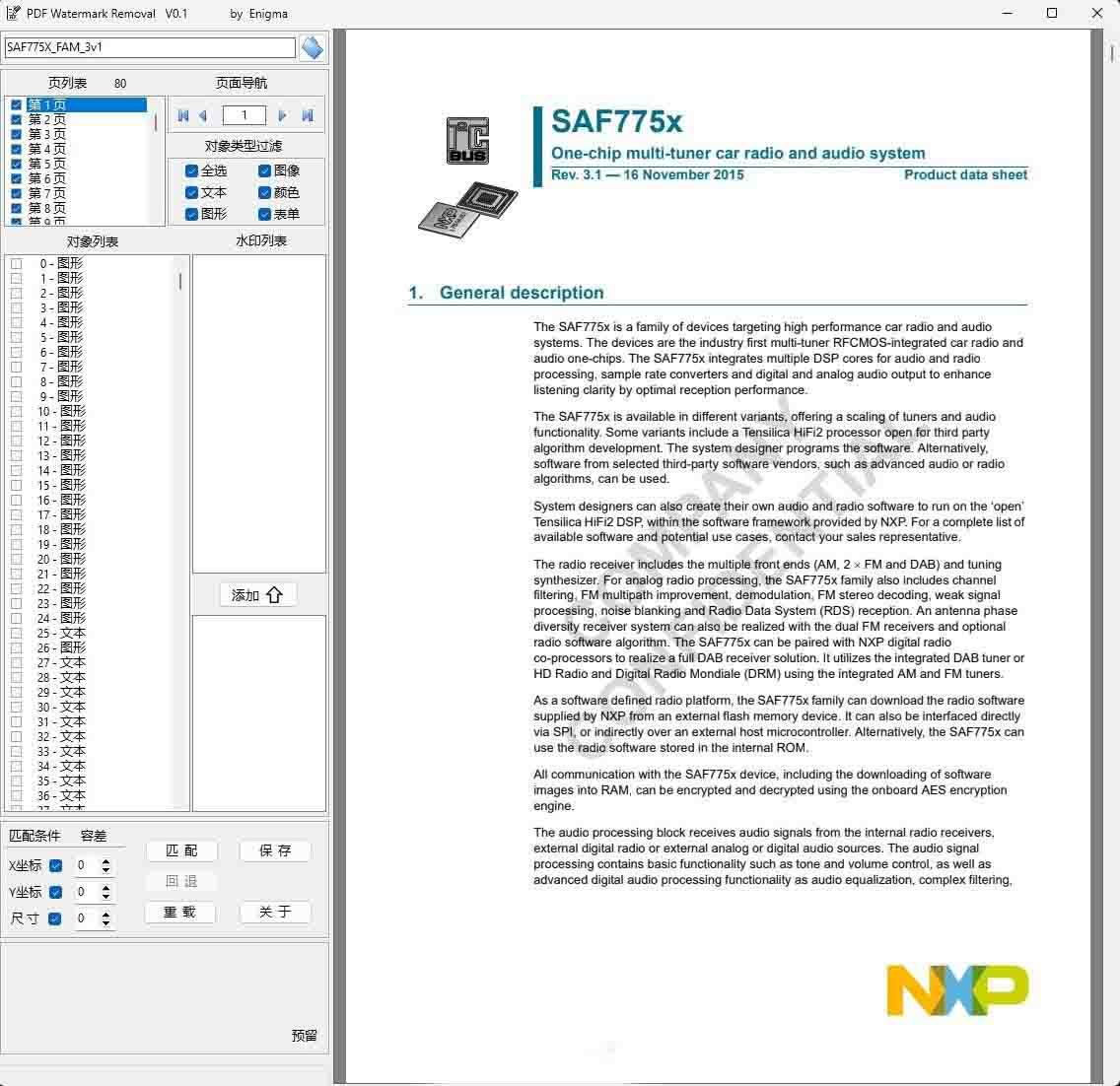Image resolution: width=1120 pixels, height=1086 pixels.
Task: Jump to first page navigation arrow
Action: point(182,115)
